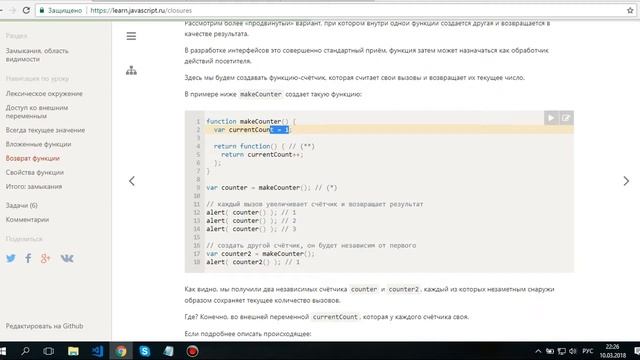Open Skype from taskbar

tap(144, 351)
